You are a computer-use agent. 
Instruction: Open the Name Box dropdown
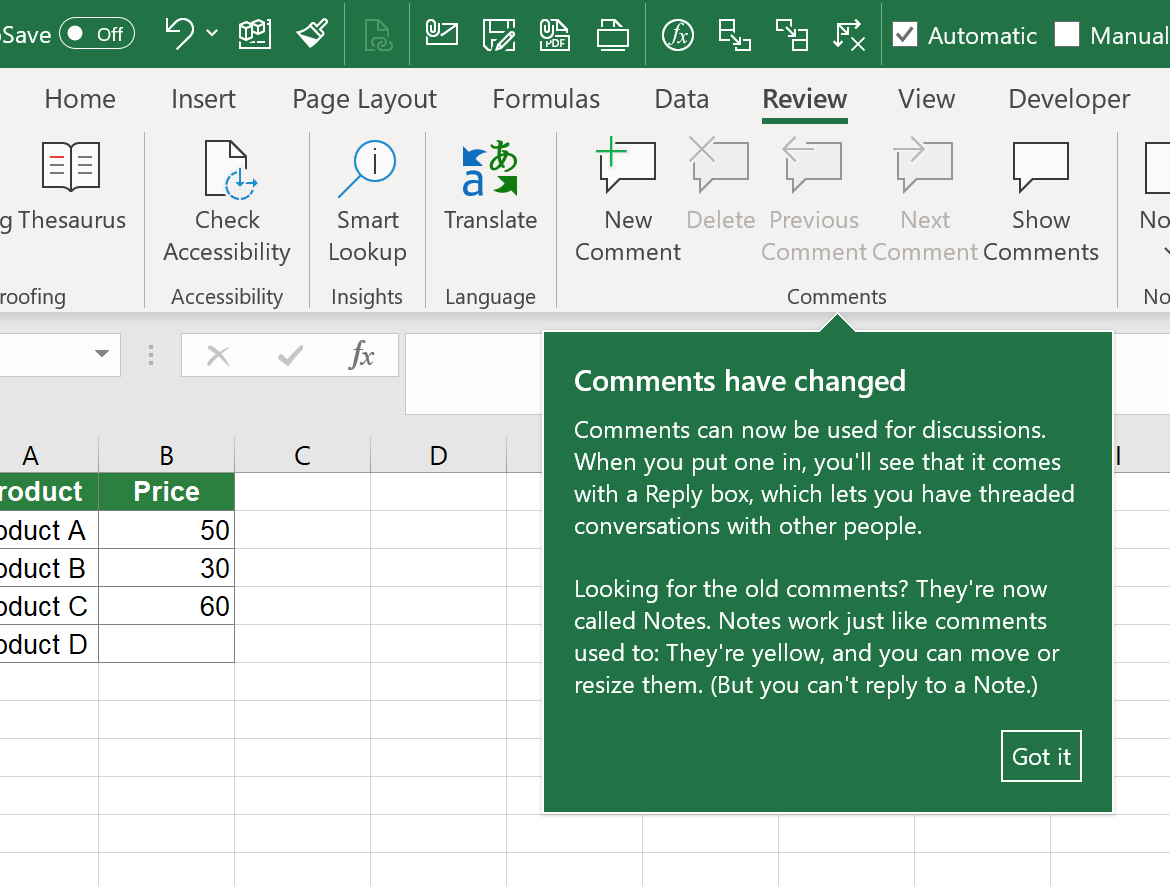101,355
